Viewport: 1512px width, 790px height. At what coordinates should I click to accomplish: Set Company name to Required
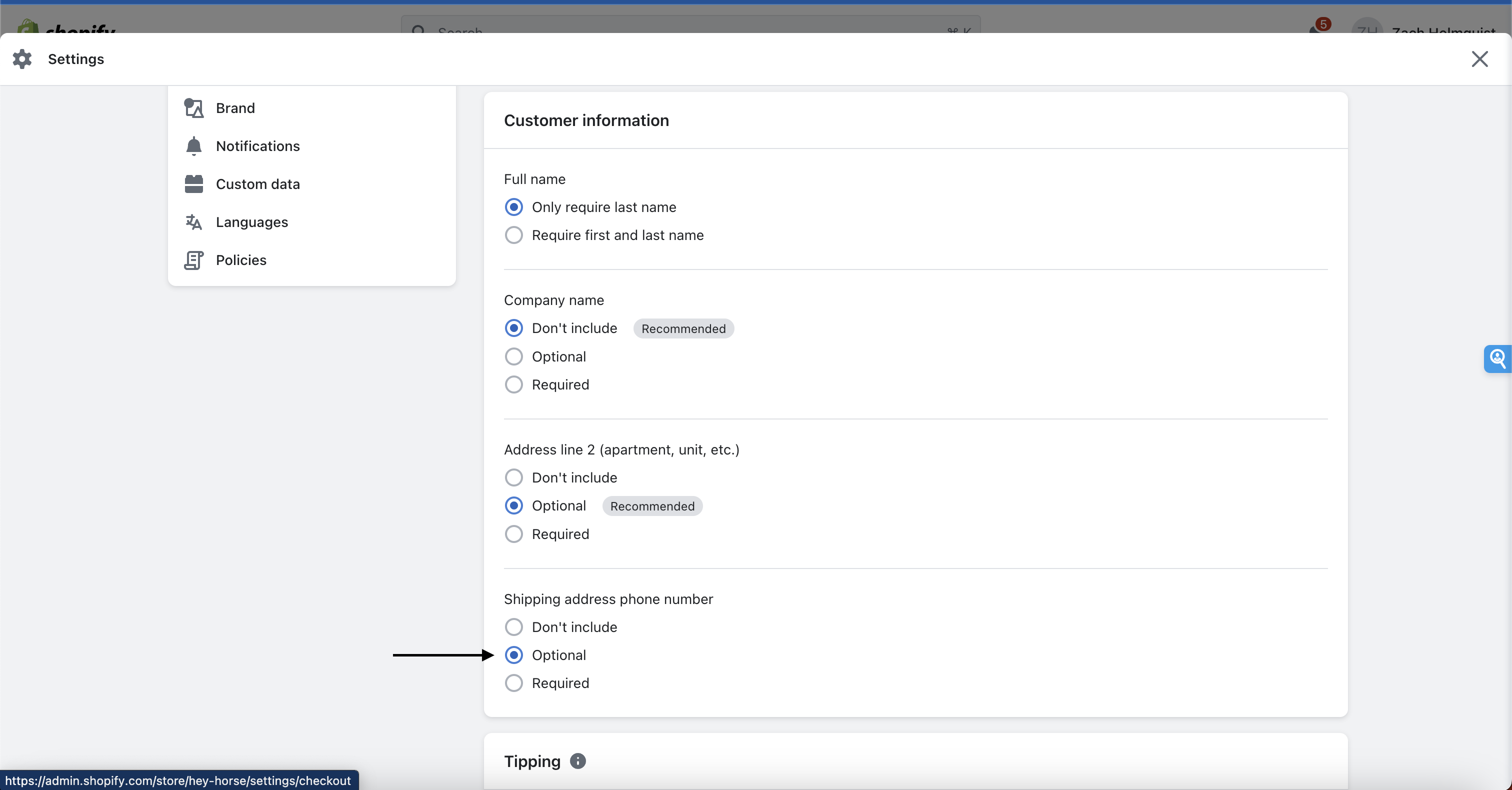[513, 385]
